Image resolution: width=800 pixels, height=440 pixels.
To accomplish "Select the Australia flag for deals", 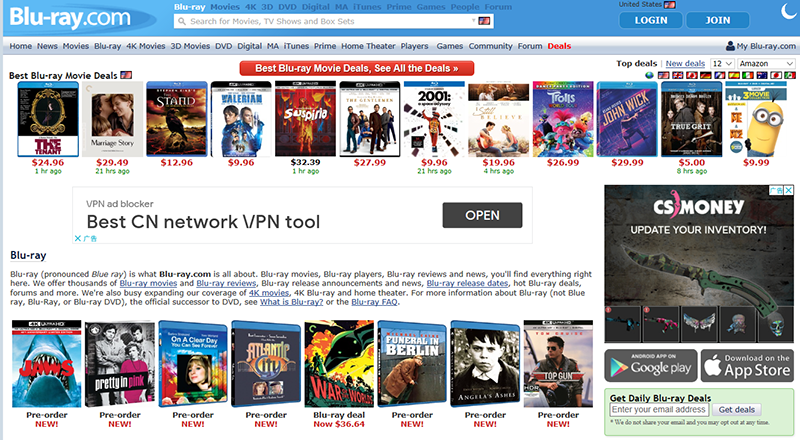I will click(x=762, y=75).
